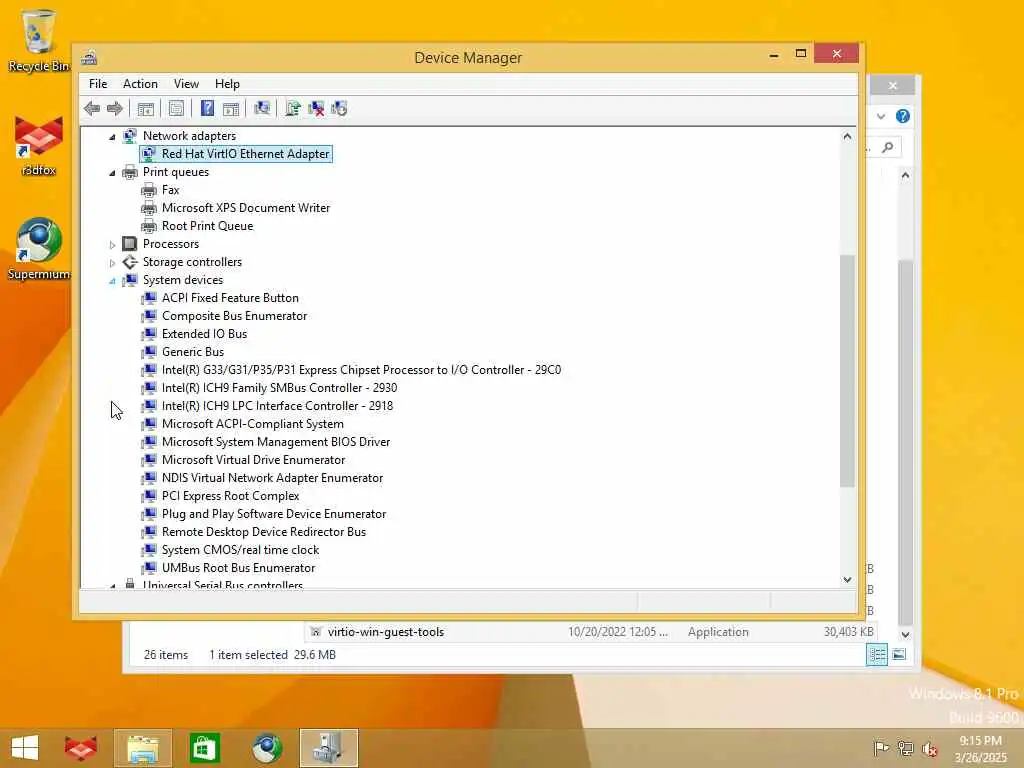Collapse the Print queues node

click(x=112, y=173)
